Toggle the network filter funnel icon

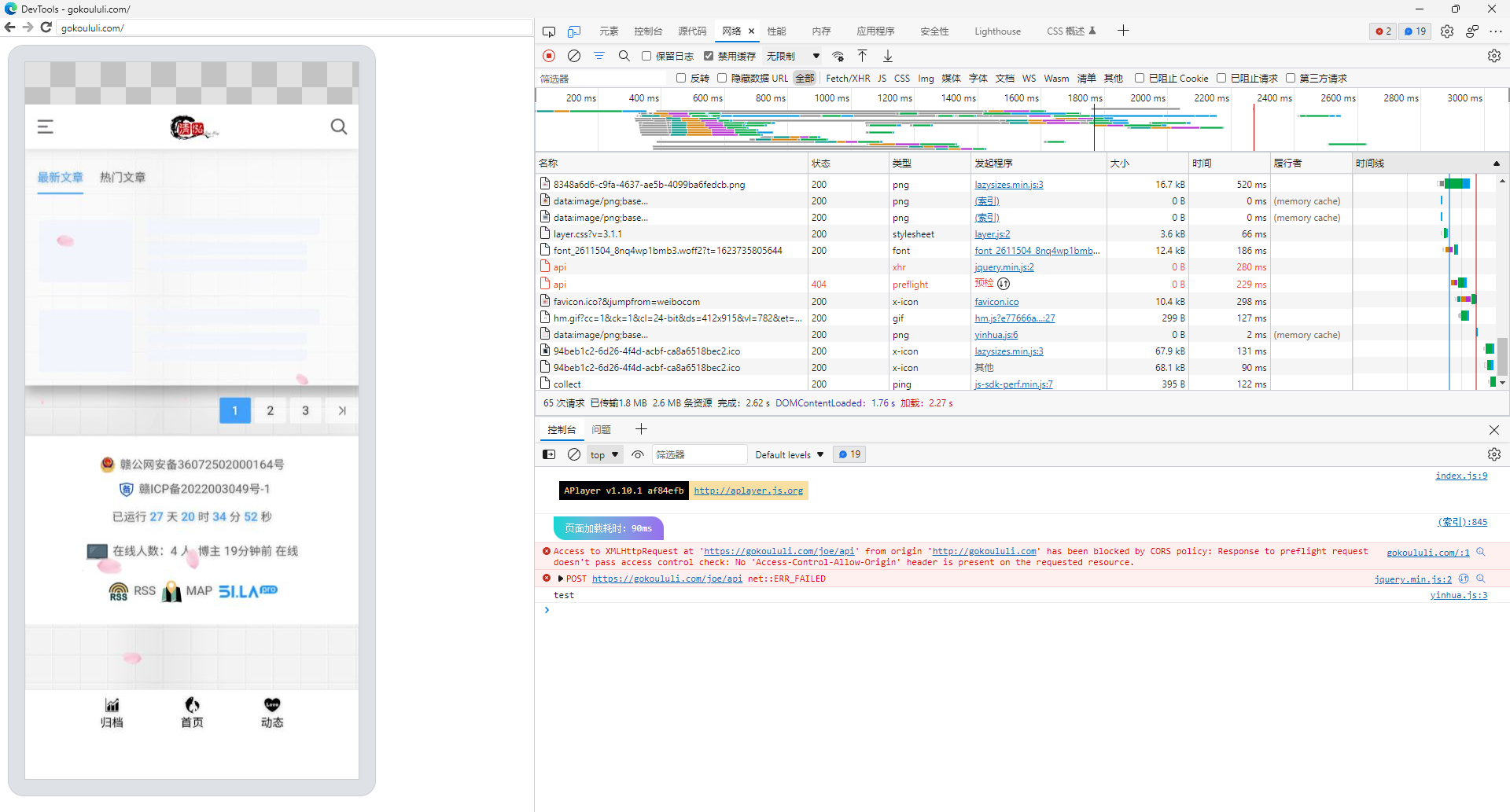(x=599, y=56)
